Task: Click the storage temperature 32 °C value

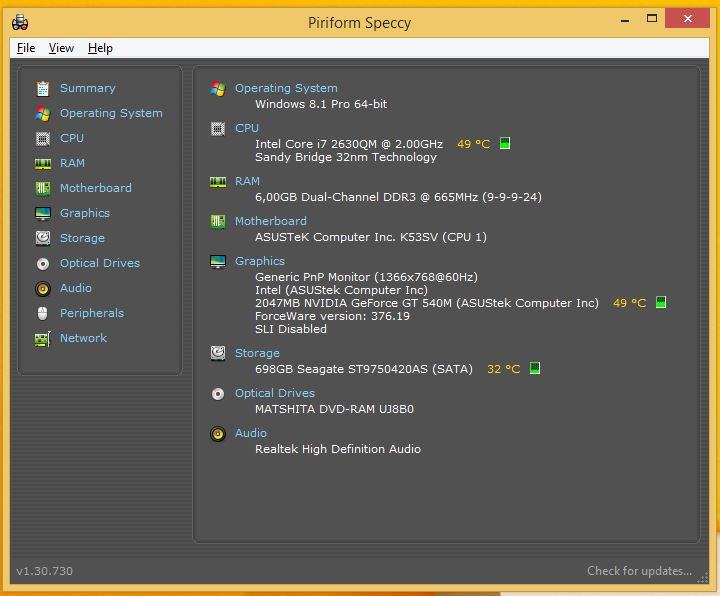Action: (x=503, y=369)
